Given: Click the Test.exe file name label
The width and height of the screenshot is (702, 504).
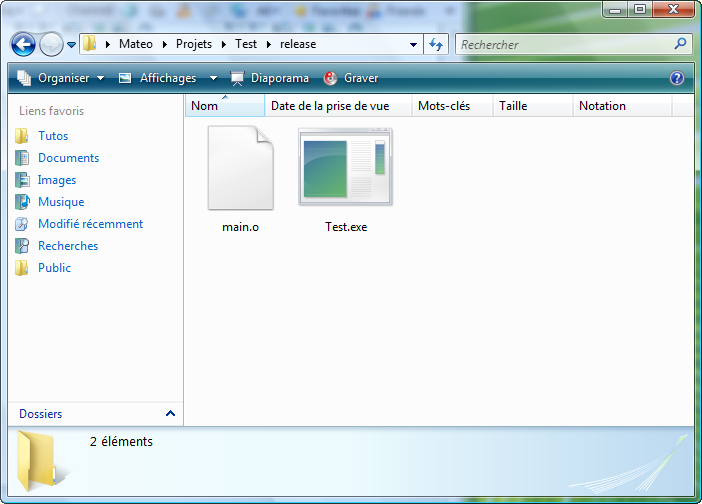Looking at the screenshot, I should (x=346, y=227).
